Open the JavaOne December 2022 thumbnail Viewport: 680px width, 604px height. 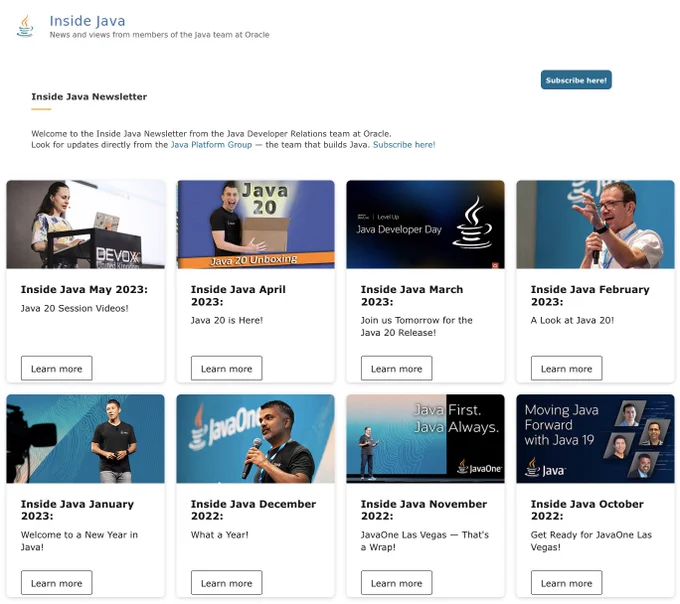click(255, 438)
